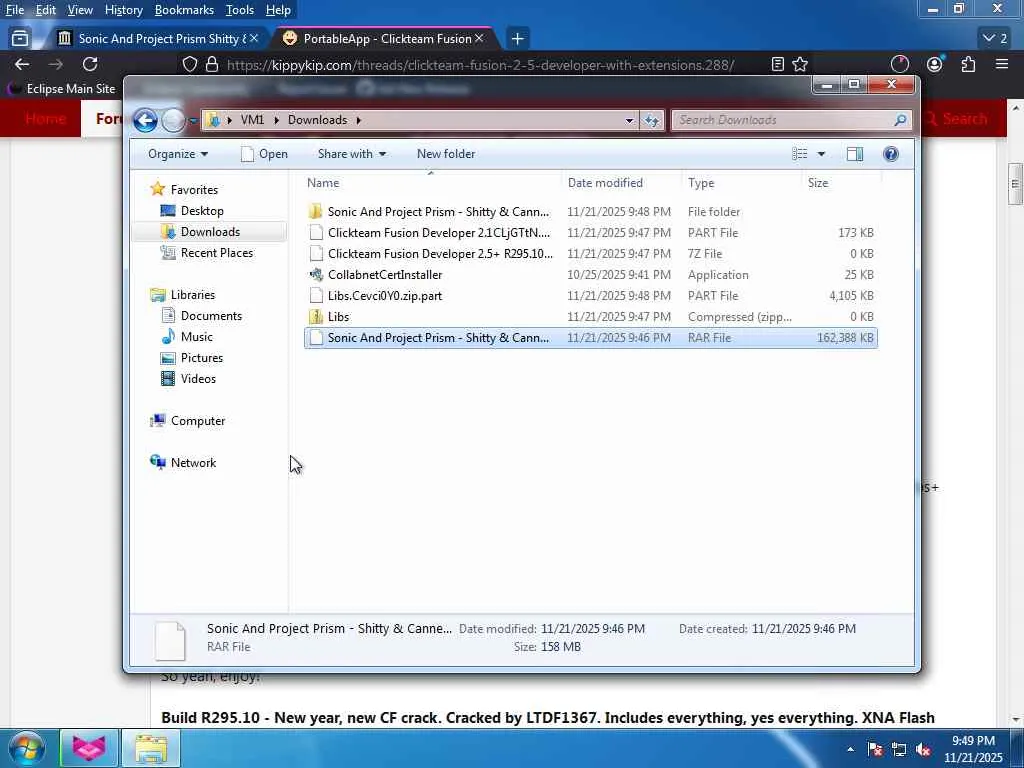
Task: Open Firefox History menu
Action: 123,10
